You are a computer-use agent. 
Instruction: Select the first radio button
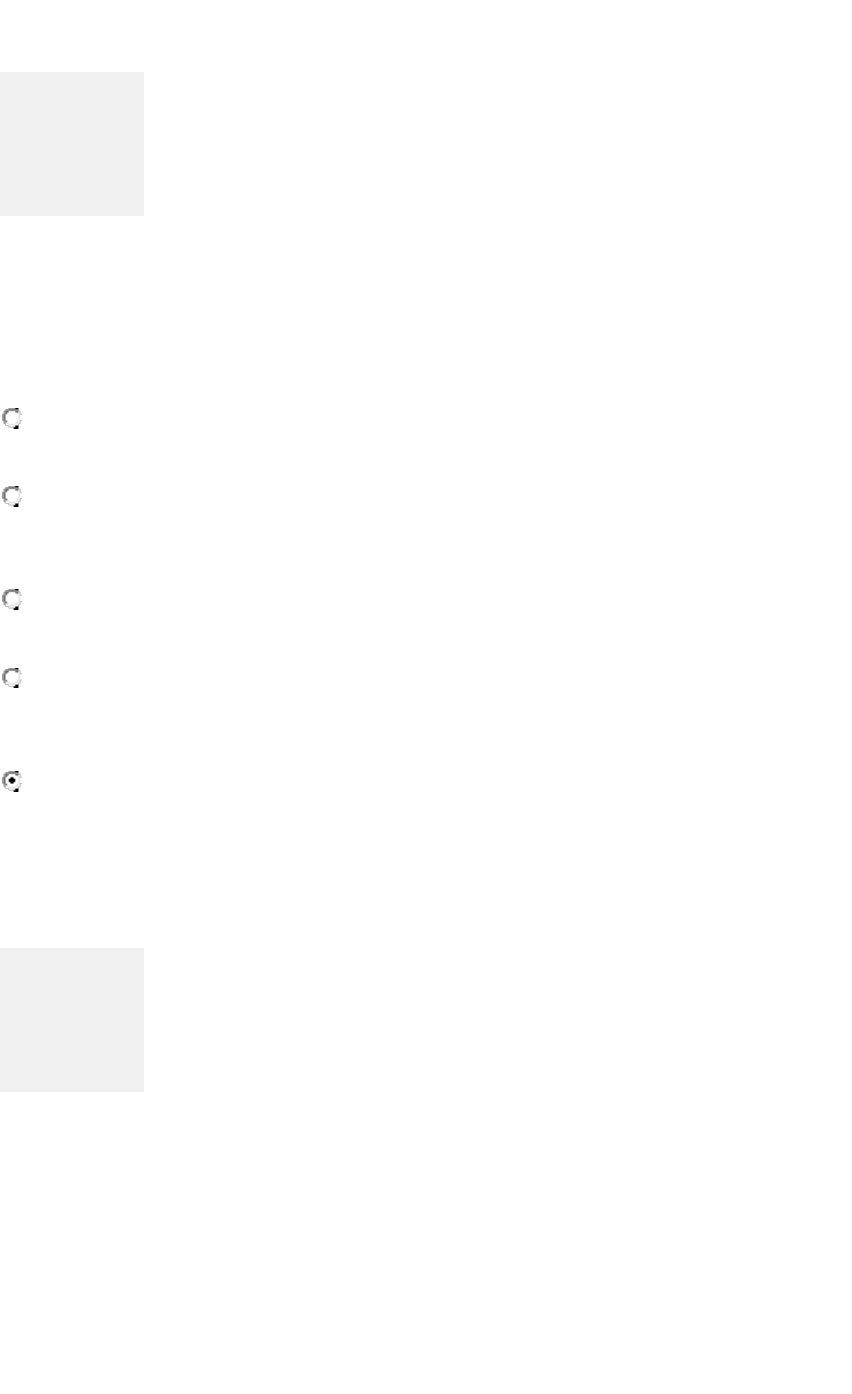[12, 419]
